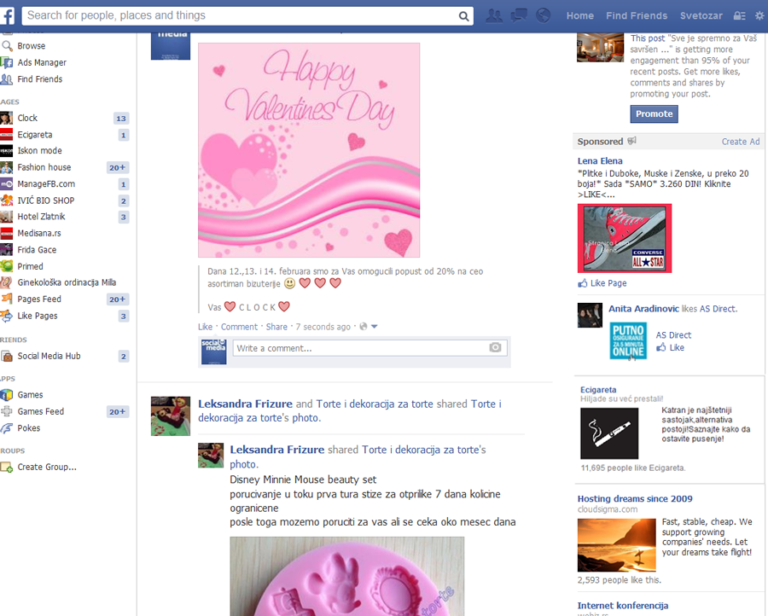Click the Facebook logo icon
Screen dimensions: 768x616
[x=7, y=15]
